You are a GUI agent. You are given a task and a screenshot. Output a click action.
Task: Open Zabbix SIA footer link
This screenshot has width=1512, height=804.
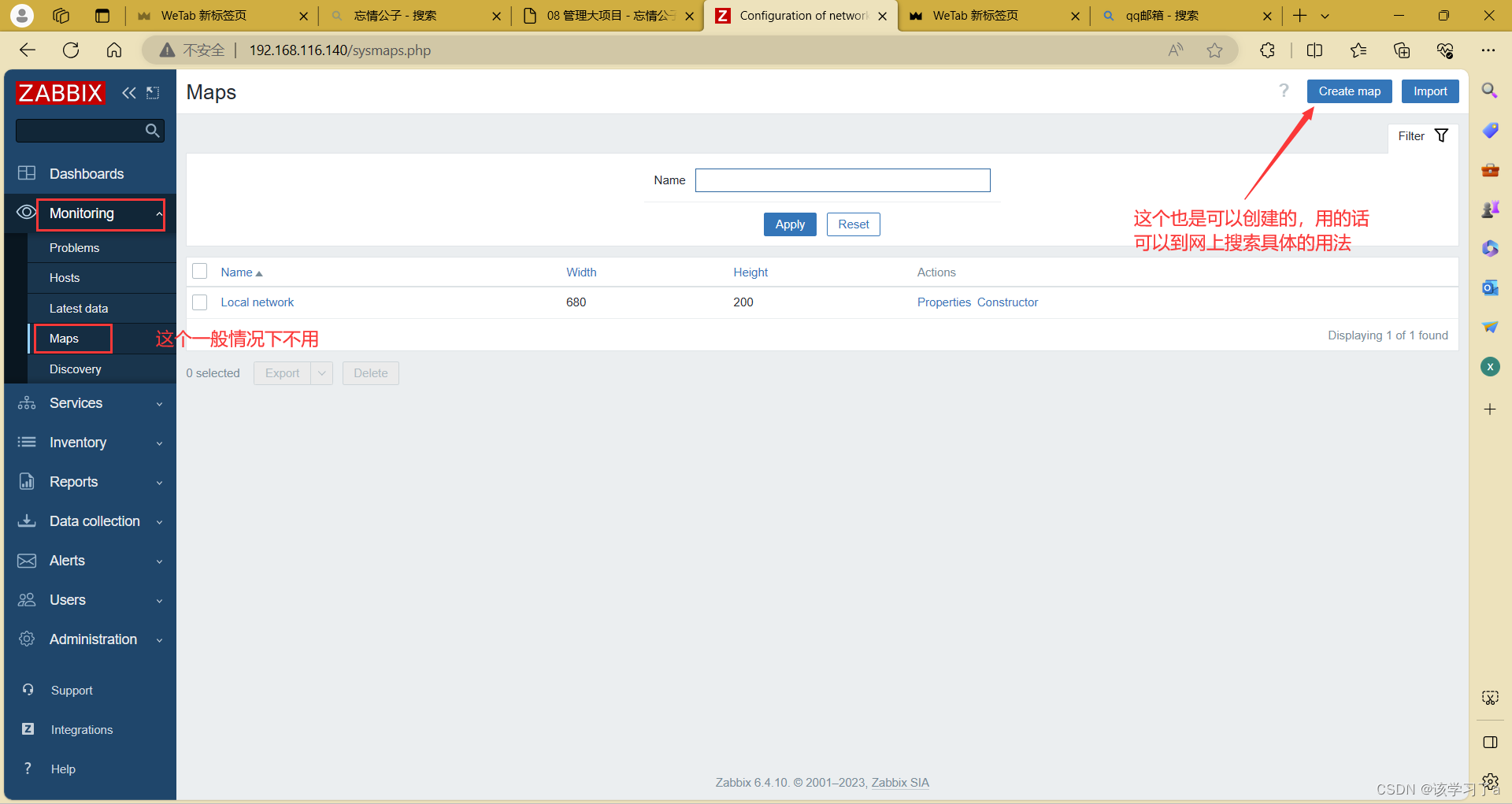coord(900,783)
